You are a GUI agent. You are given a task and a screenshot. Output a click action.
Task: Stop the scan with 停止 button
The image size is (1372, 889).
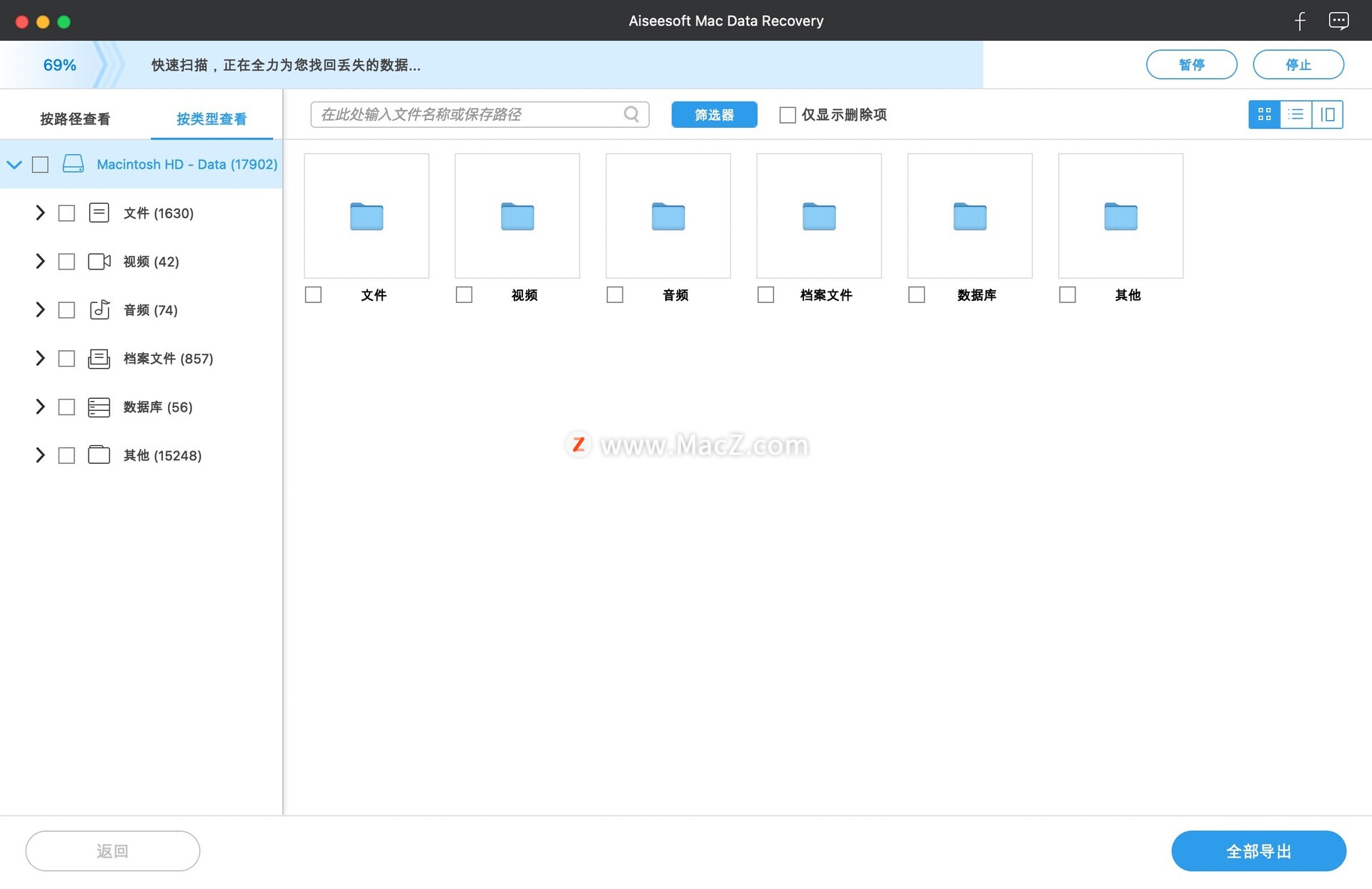(x=1298, y=65)
